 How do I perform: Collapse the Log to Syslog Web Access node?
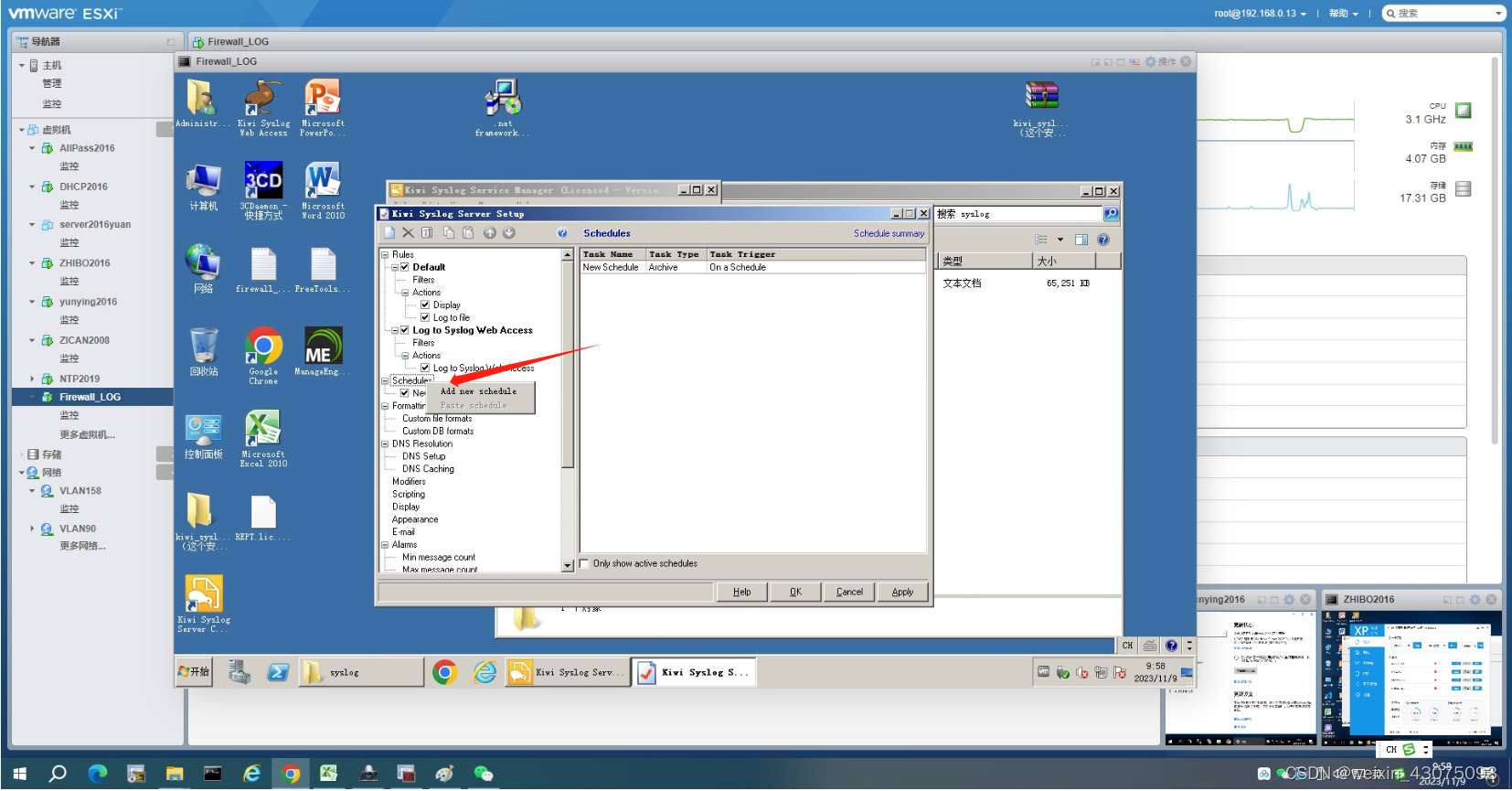[395, 330]
